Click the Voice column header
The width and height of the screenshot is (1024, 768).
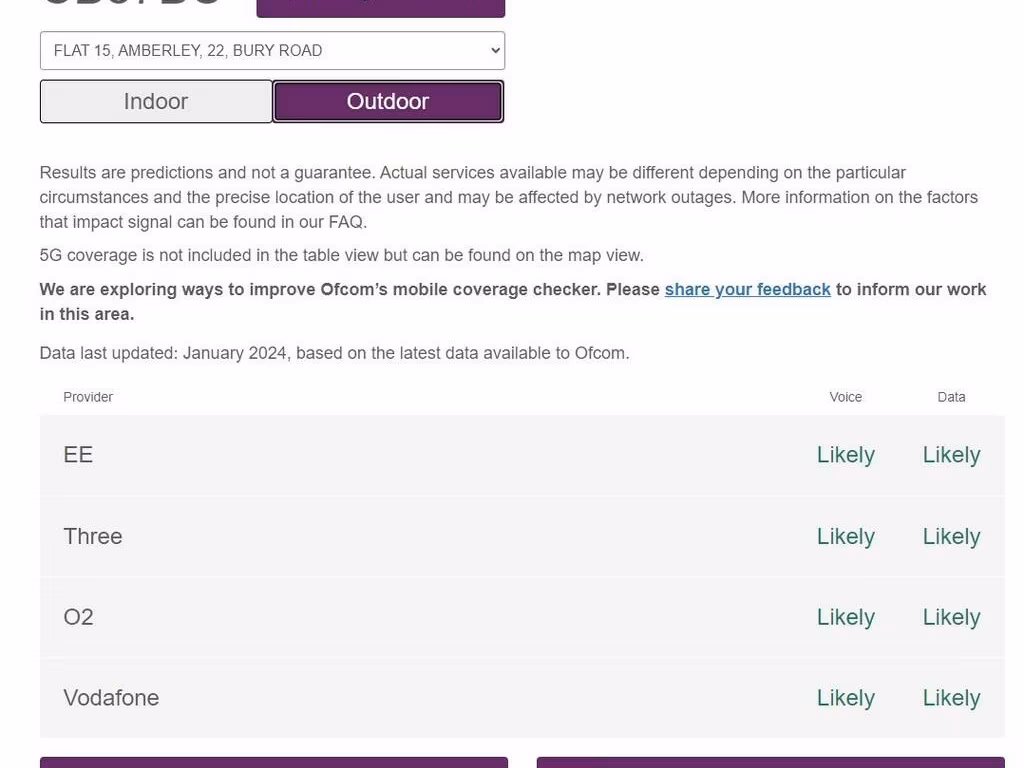(x=845, y=397)
